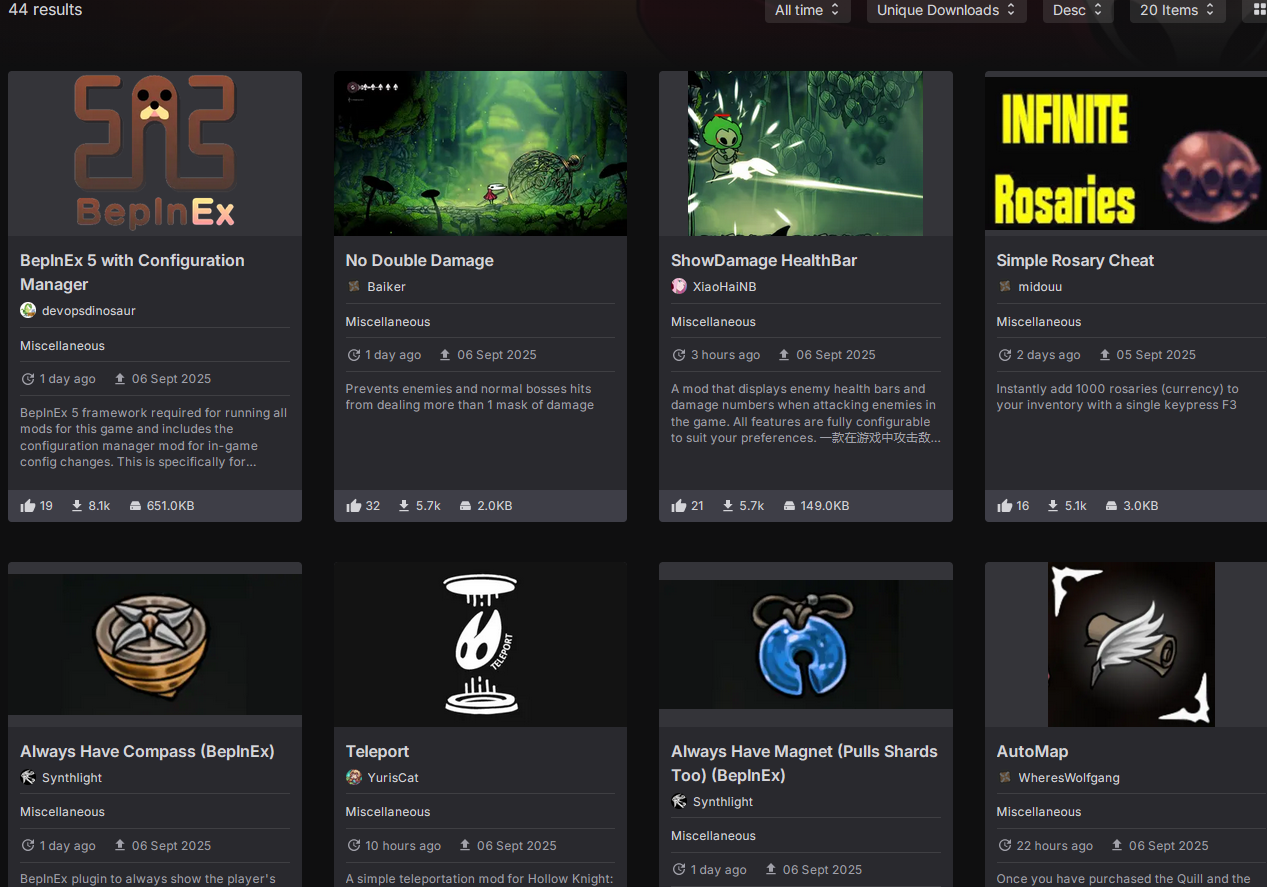1267x887 pixels.
Task: Select Miscellaneous category on BepInEx card
Action: 62,346
